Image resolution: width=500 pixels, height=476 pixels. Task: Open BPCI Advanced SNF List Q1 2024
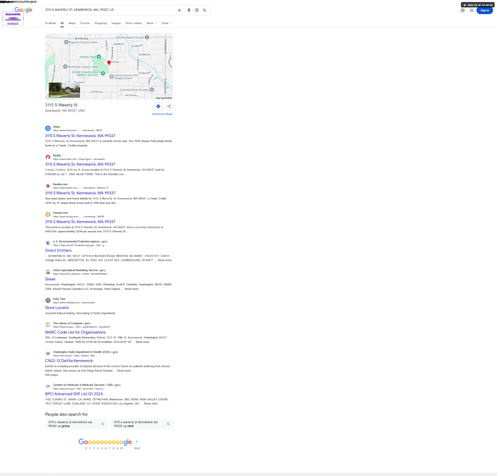tap(74, 394)
